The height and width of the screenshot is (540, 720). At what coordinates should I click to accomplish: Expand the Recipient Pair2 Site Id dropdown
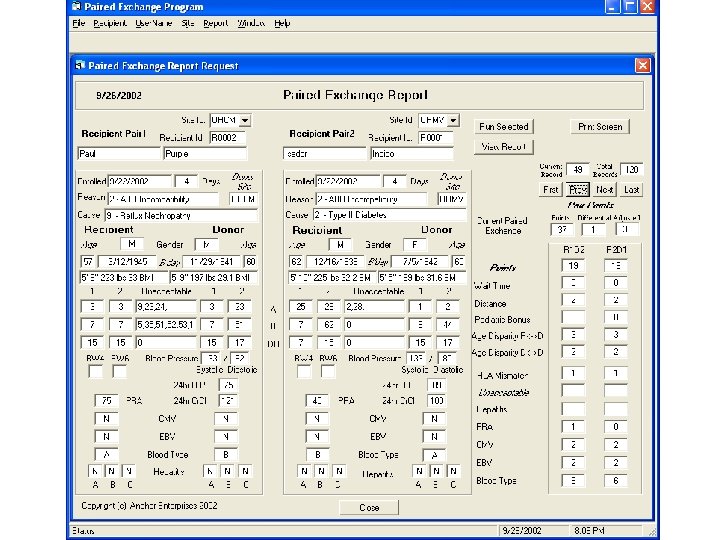point(453,120)
